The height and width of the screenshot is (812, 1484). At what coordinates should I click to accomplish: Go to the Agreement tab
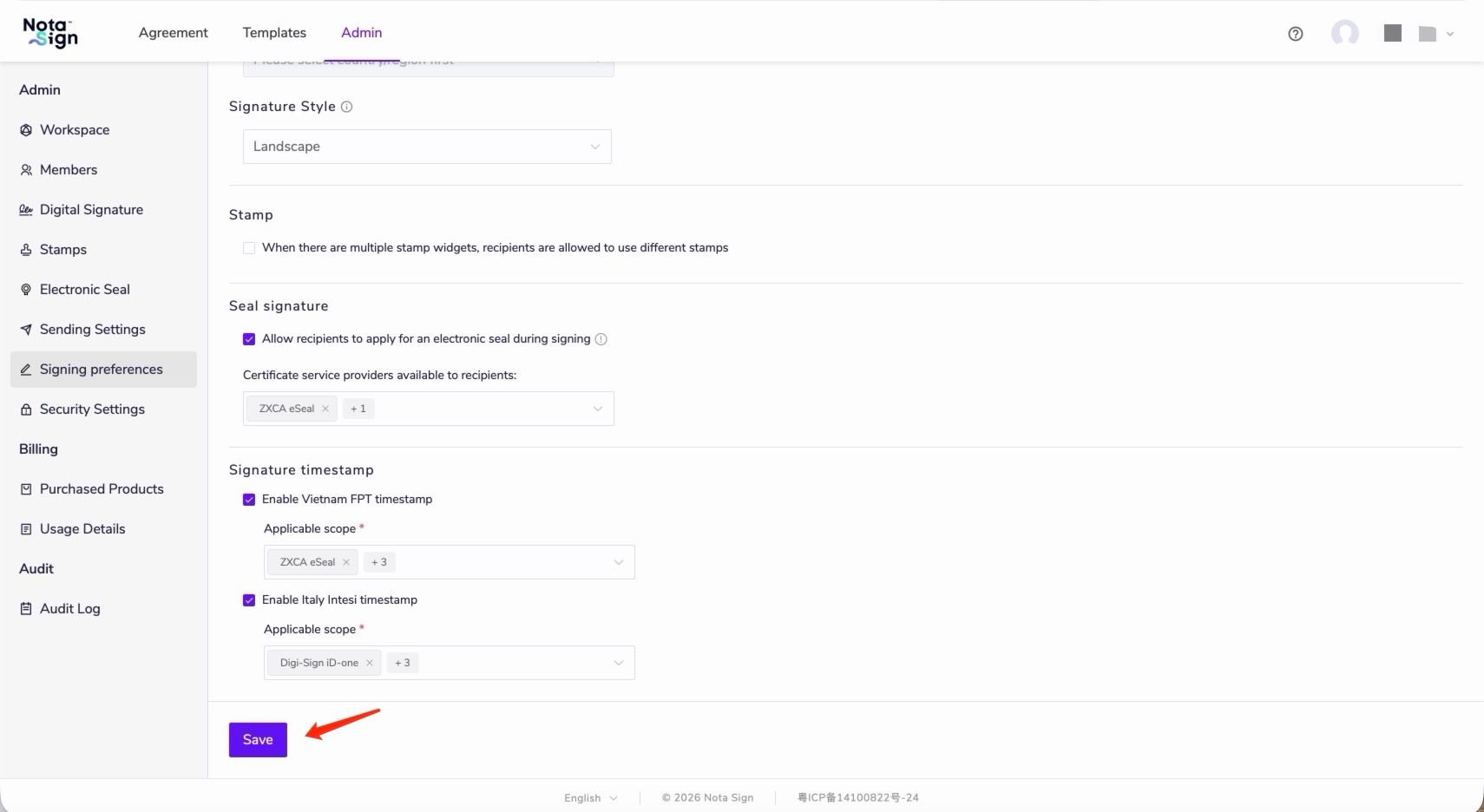click(x=173, y=33)
